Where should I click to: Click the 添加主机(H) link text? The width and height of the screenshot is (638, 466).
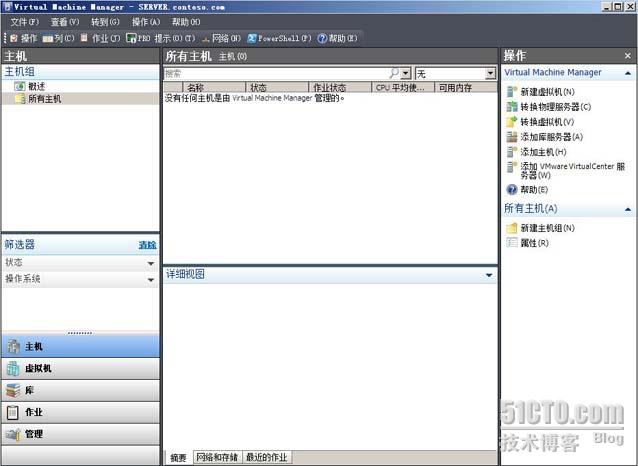coord(543,152)
